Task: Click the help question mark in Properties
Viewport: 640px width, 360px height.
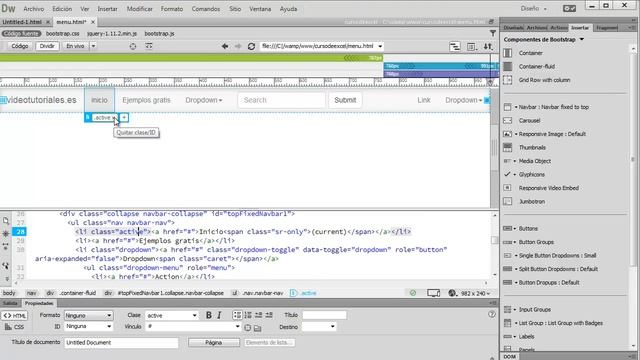Action: point(492,314)
